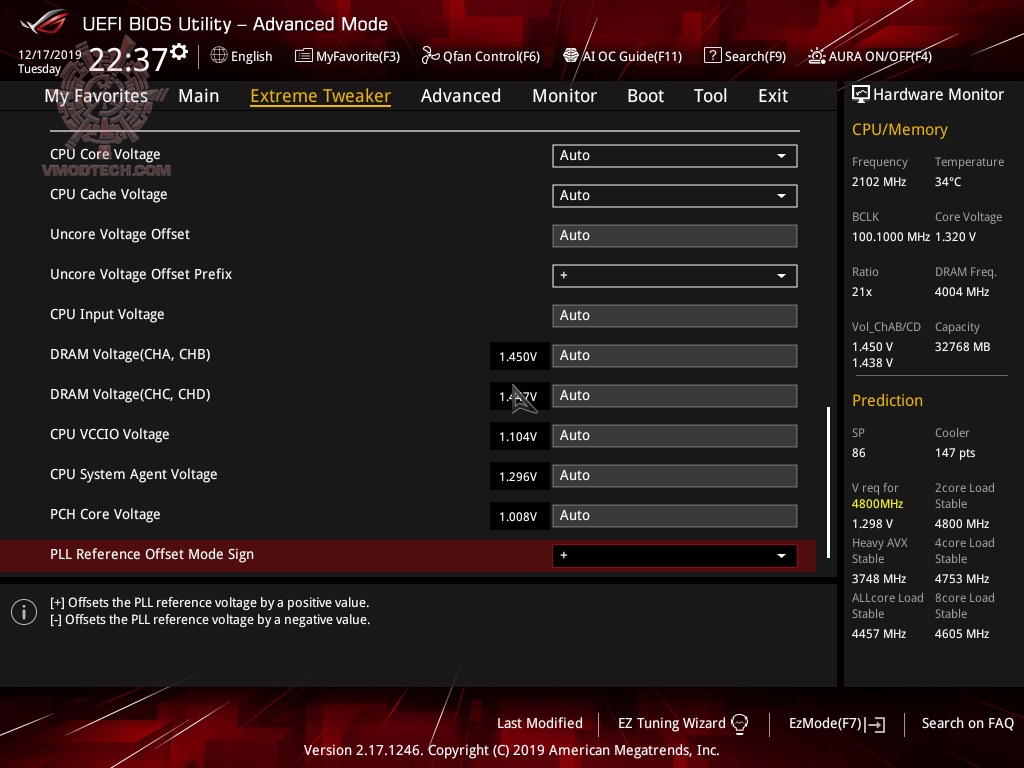Click the globe language icon
This screenshot has height=768, width=1024.
pos(219,56)
